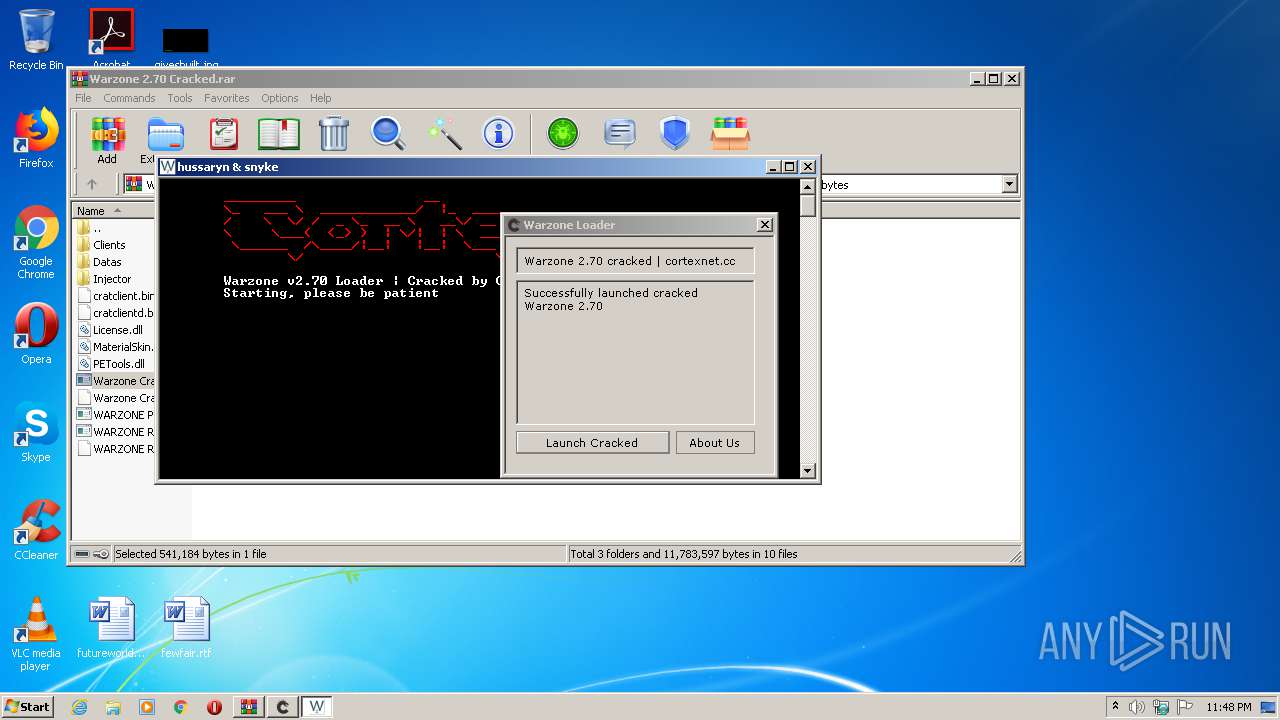The height and width of the screenshot is (720, 1280).
Task: Select the Datas folder
Action: (x=107, y=262)
